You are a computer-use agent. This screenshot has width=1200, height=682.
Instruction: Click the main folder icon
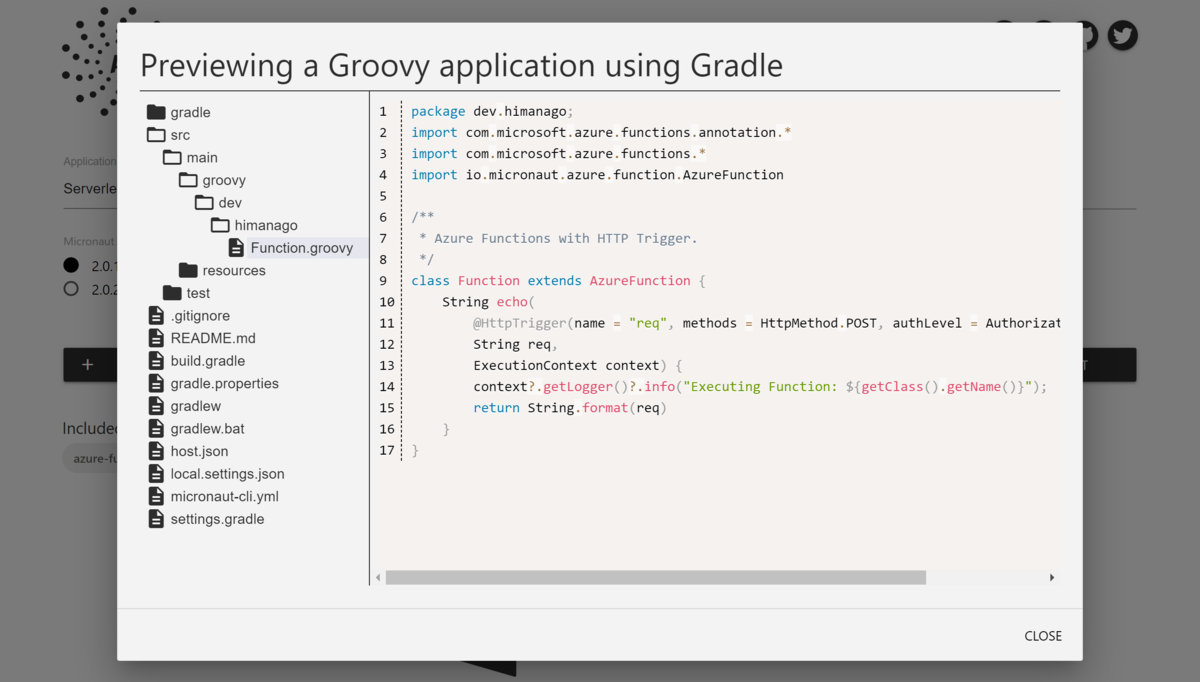click(172, 157)
